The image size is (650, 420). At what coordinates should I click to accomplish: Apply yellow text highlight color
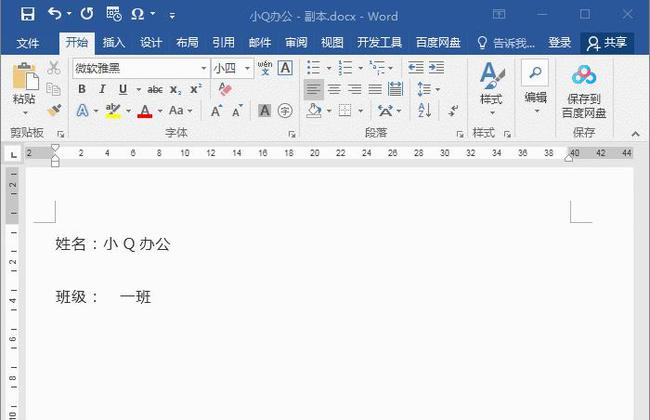(113, 111)
